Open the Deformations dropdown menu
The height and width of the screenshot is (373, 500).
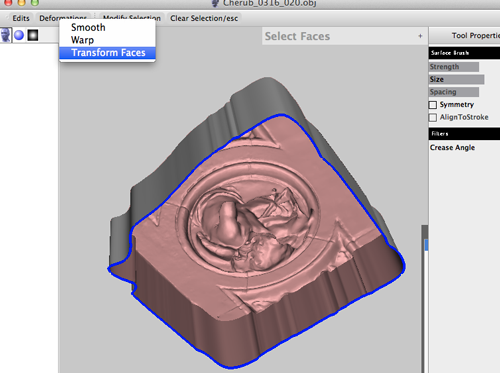coord(63,18)
